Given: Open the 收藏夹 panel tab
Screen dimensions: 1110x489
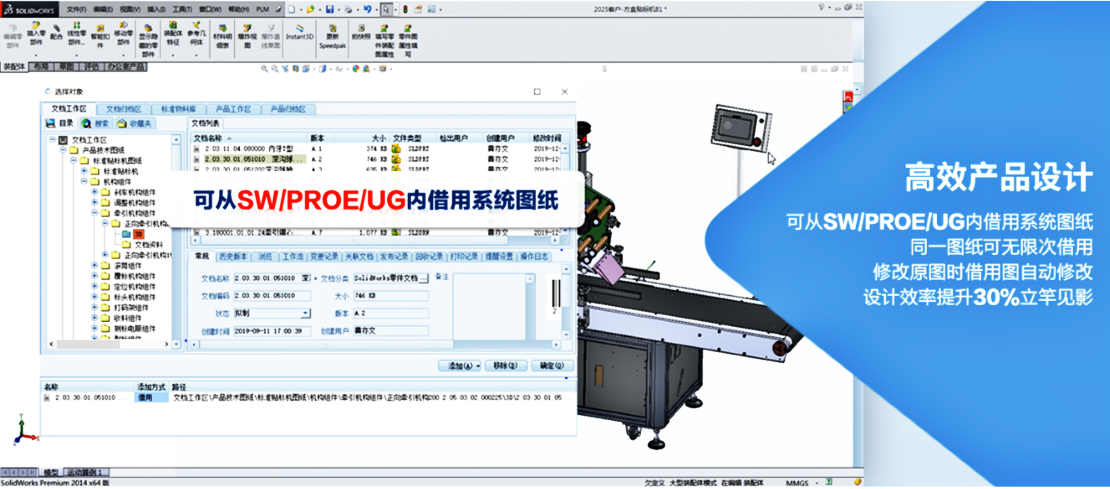Looking at the screenshot, I should point(135,123).
